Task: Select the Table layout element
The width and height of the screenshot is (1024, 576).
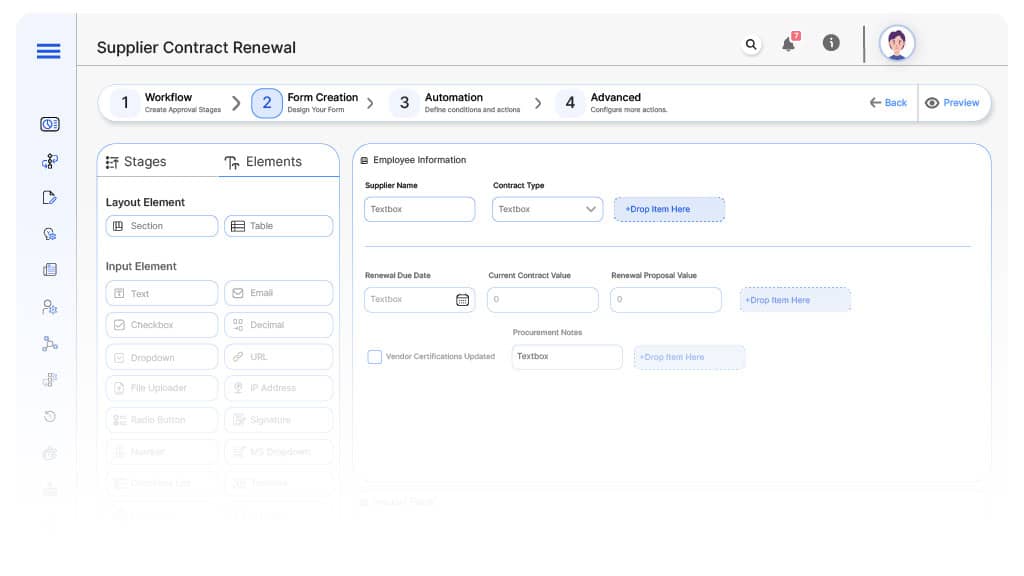Action: pos(279,226)
